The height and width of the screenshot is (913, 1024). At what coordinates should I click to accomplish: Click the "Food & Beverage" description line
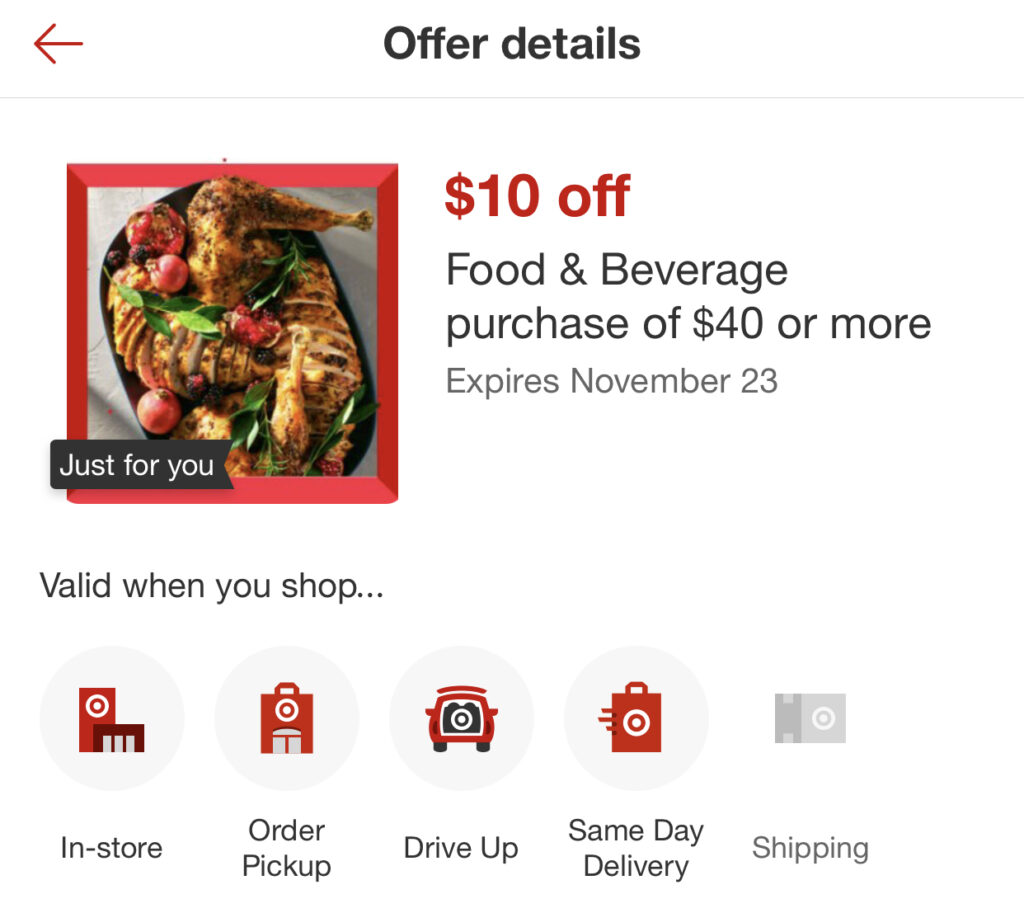(x=616, y=270)
